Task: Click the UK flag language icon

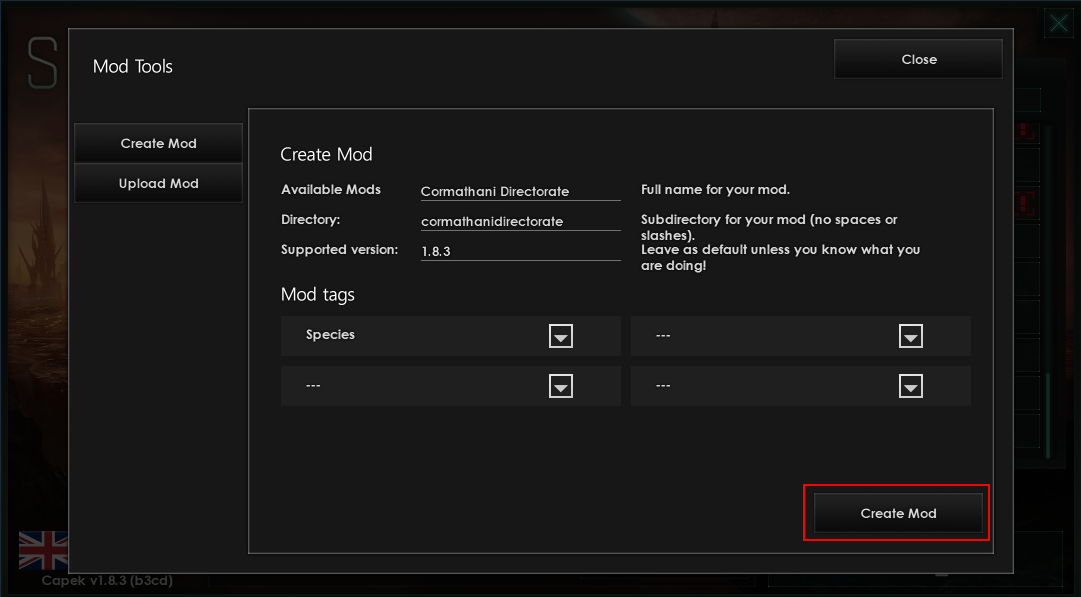Action: tap(43, 550)
